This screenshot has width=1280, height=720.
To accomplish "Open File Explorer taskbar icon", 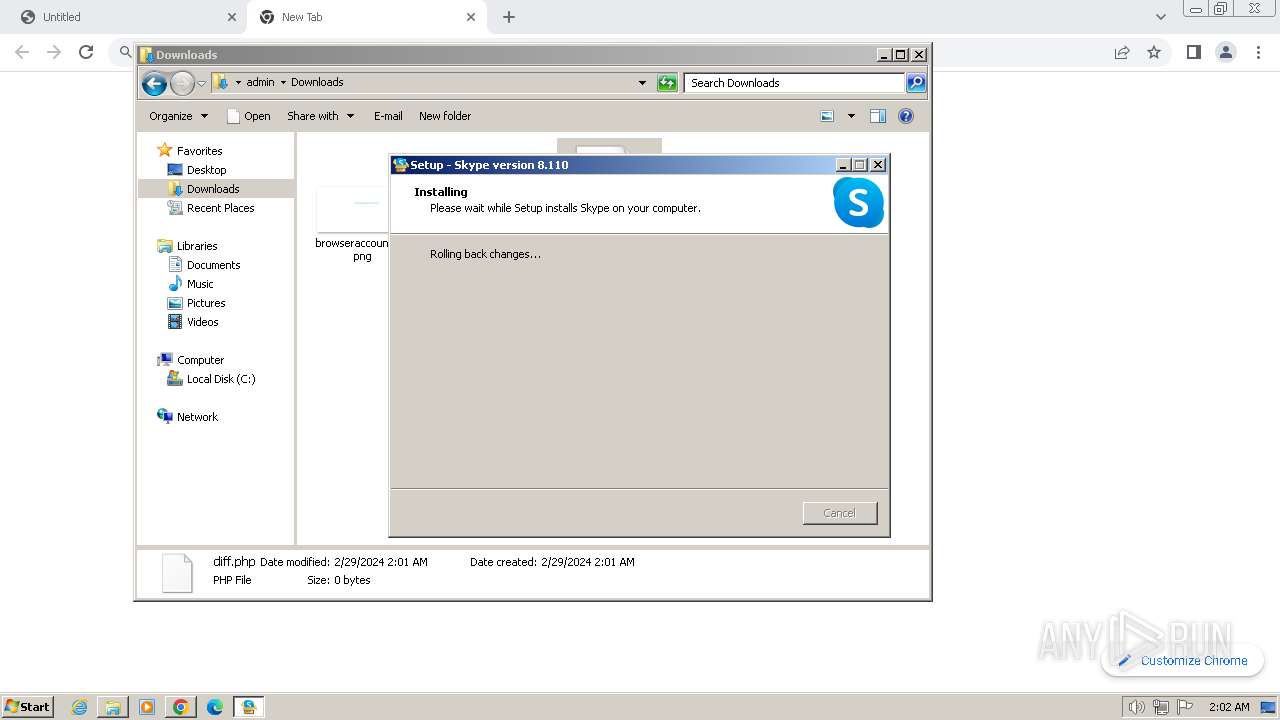I will tap(113, 707).
